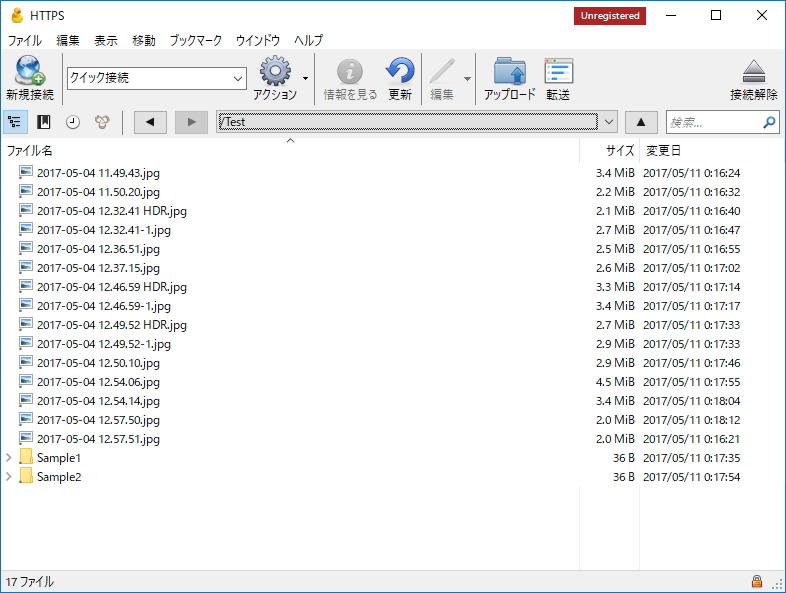Click the Unregistered button

click(610, 16)
